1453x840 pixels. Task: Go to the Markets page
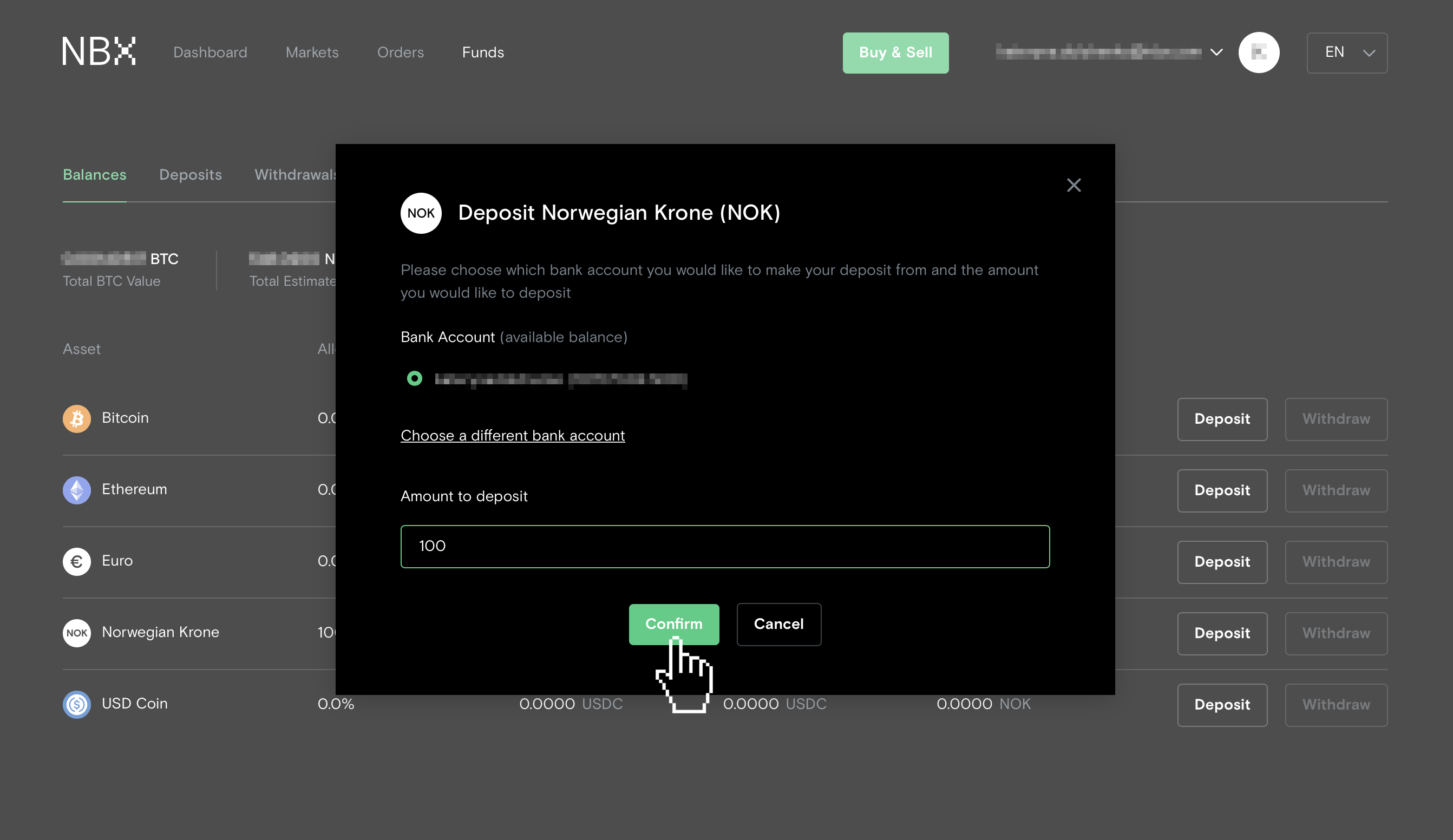pos(312,52)
